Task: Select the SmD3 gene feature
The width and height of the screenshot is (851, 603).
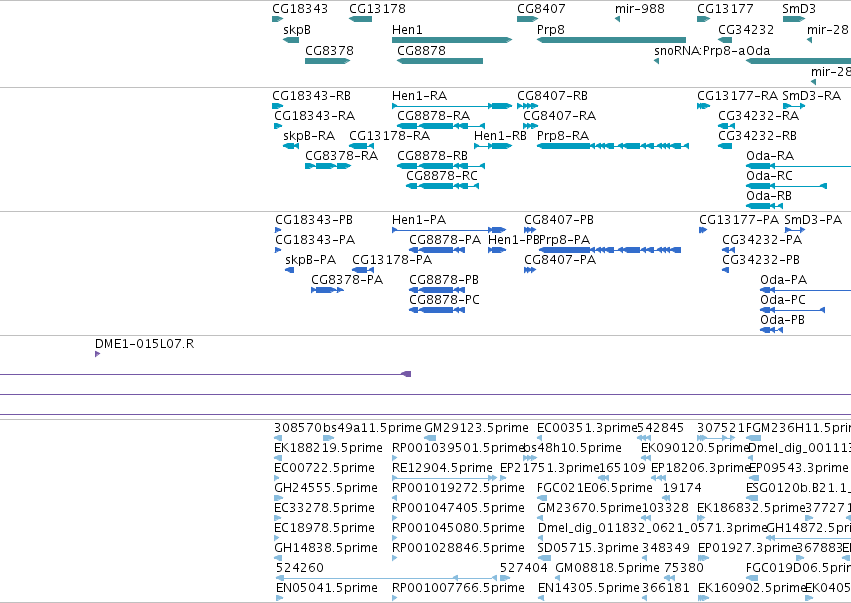Action: (x=793, y=19)
